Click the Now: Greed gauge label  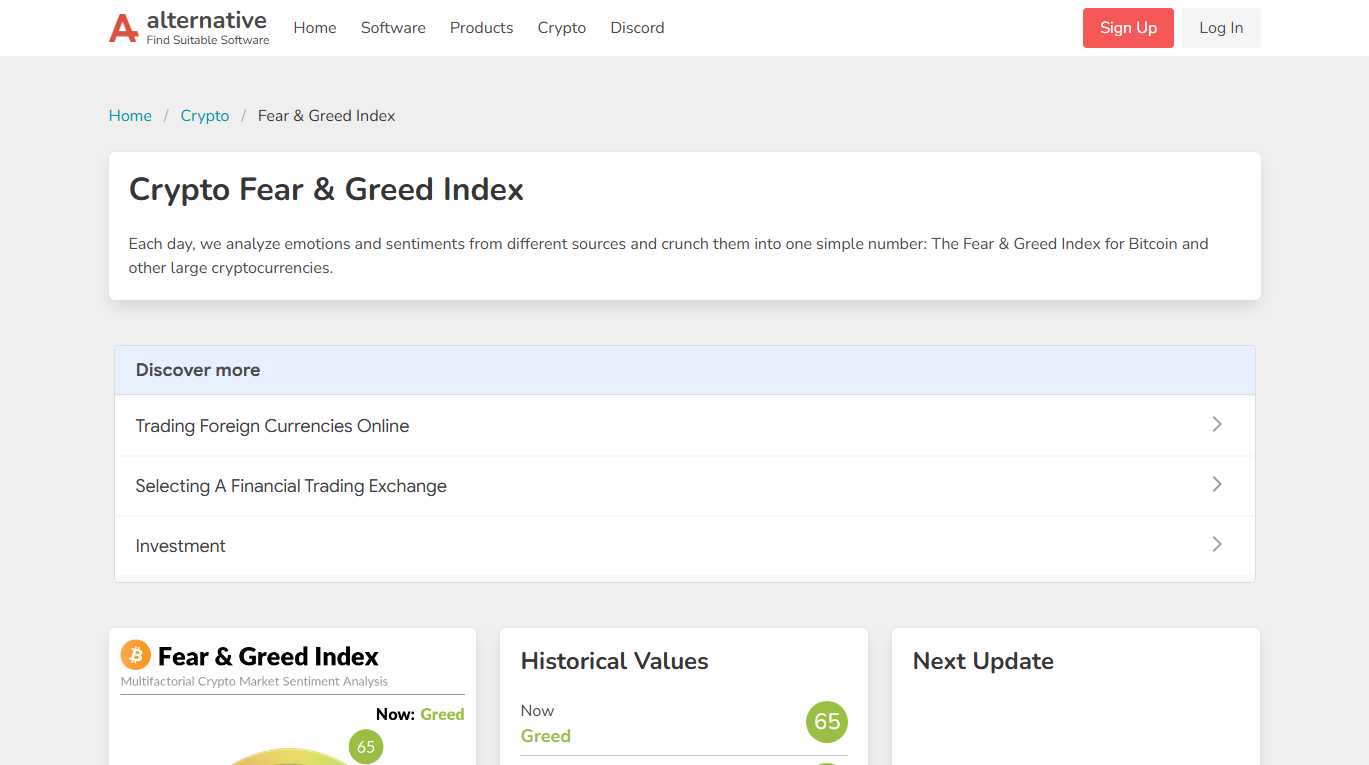[x=420, y=714]
